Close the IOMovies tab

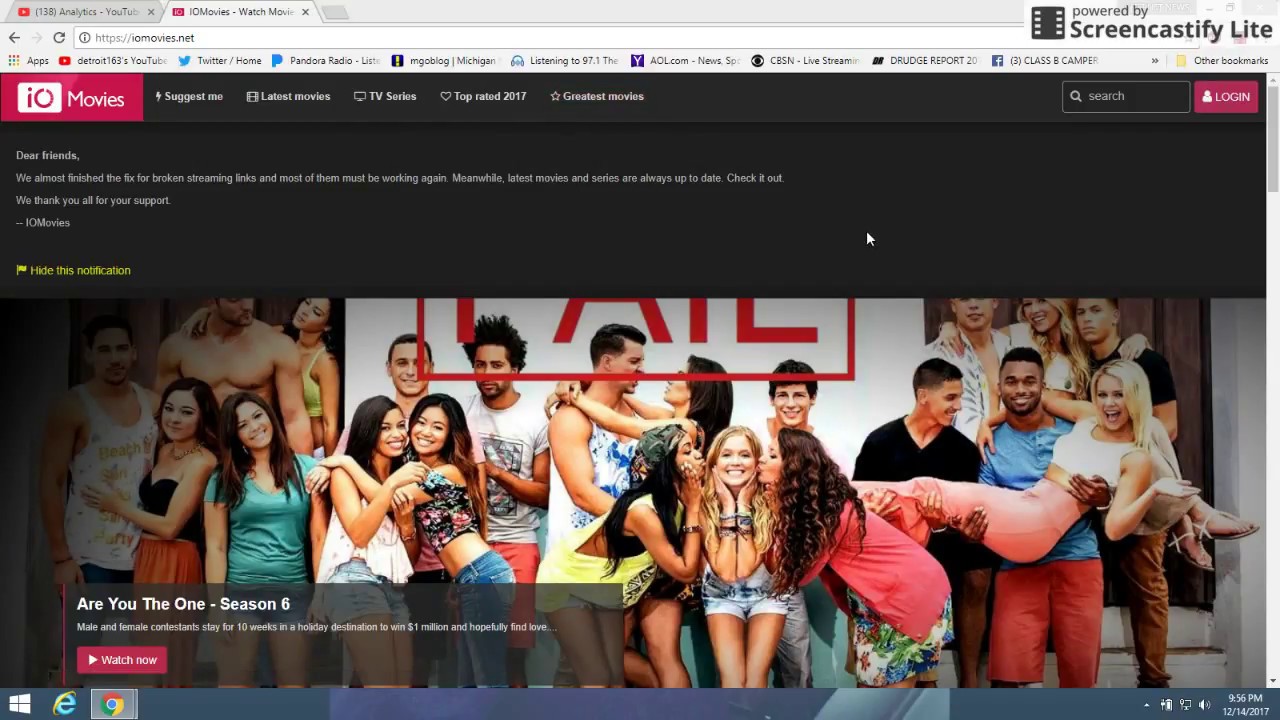click(x=305, y=12)
